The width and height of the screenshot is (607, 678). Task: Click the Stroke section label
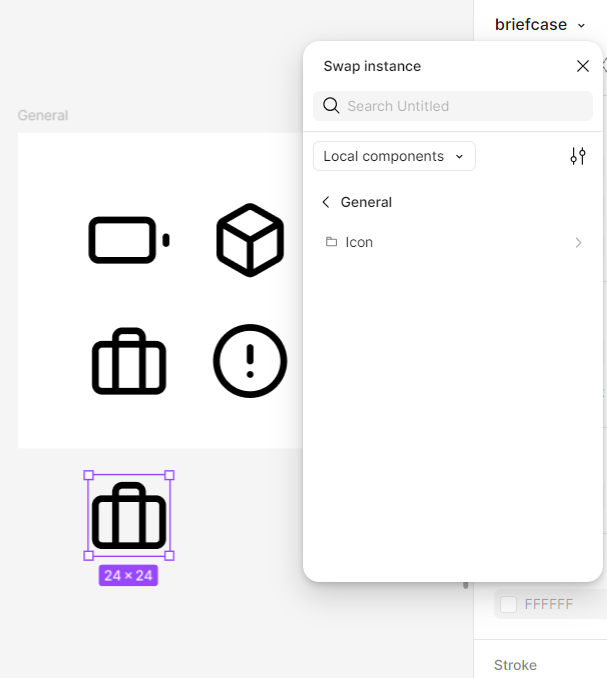tap(515, 665)
